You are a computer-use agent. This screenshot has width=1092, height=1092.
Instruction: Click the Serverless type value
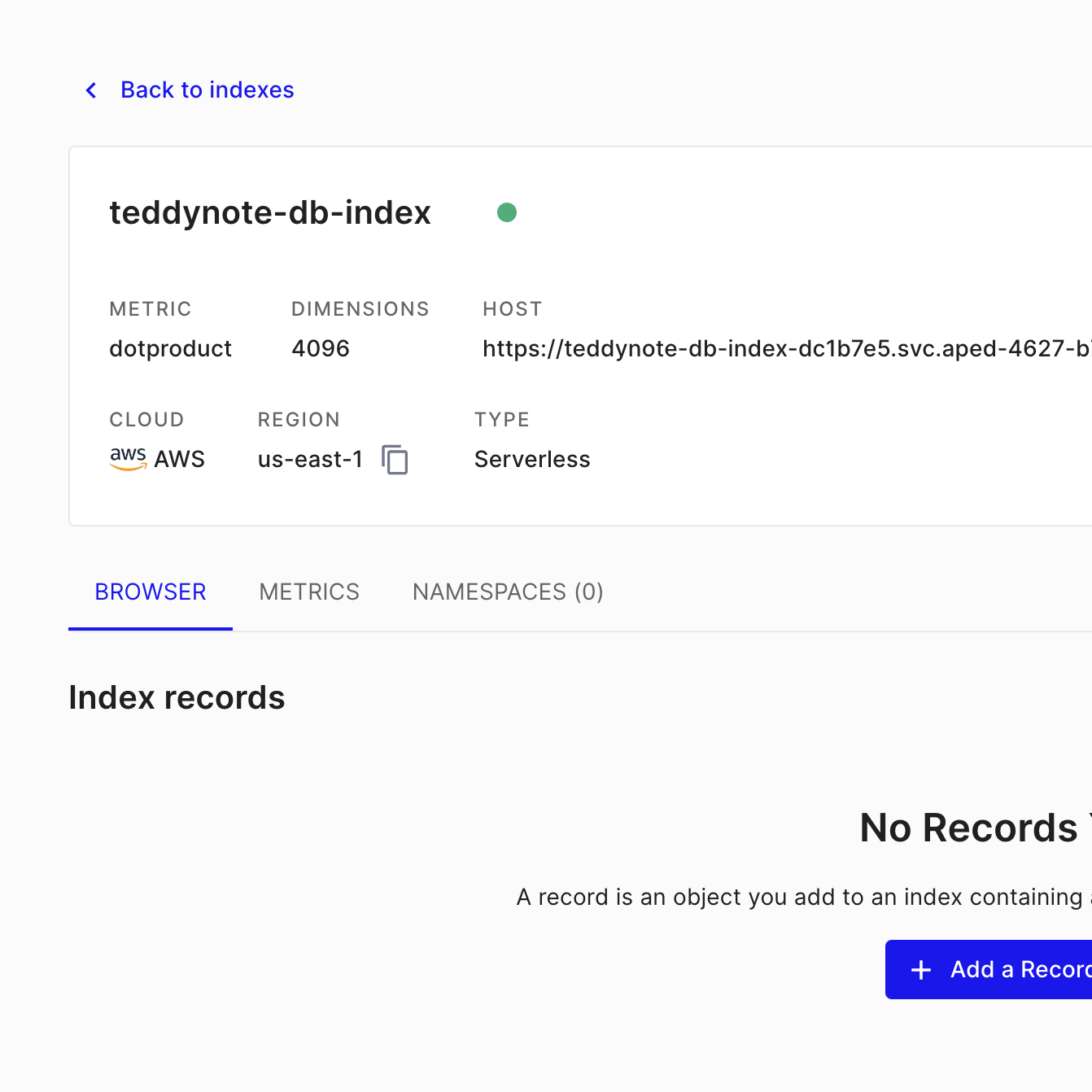click(x=532, y=460)
